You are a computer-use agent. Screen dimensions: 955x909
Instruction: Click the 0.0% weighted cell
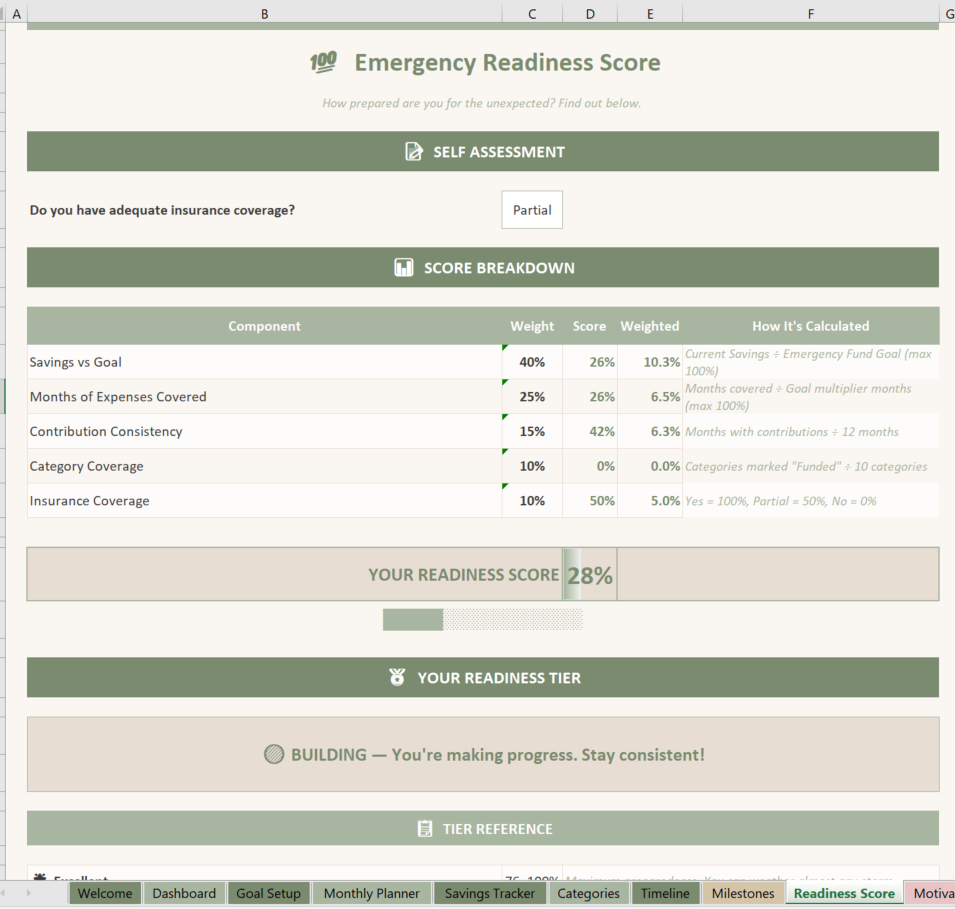pos(650,466)
